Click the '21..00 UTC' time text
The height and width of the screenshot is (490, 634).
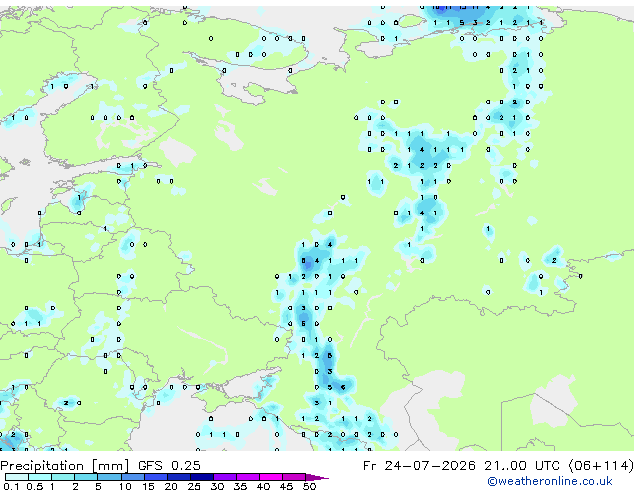coord(524,466)
